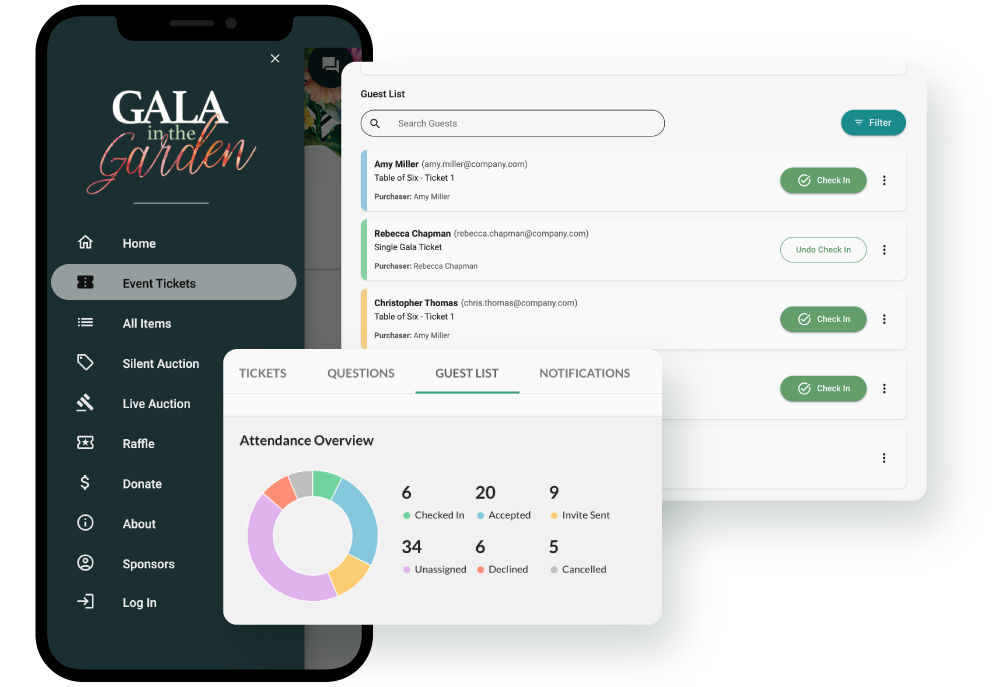This screenshot has height=687, width=1001.
Task: Open the chat bubbles icon
Action: pos(330,64)
